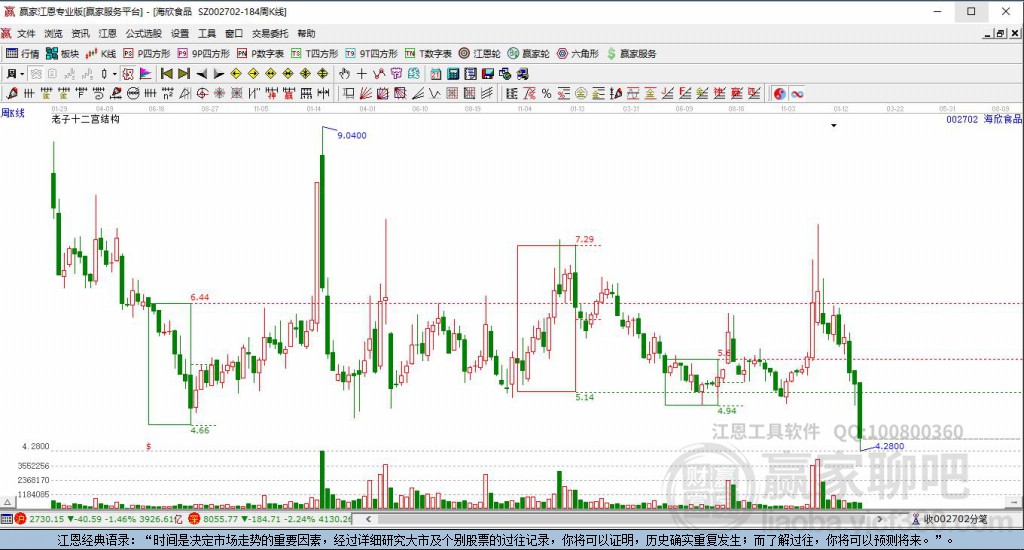Click the horizontal scrollbar below chart
This screenshot has width=1024, height=550.
click(x=626, y=519)
